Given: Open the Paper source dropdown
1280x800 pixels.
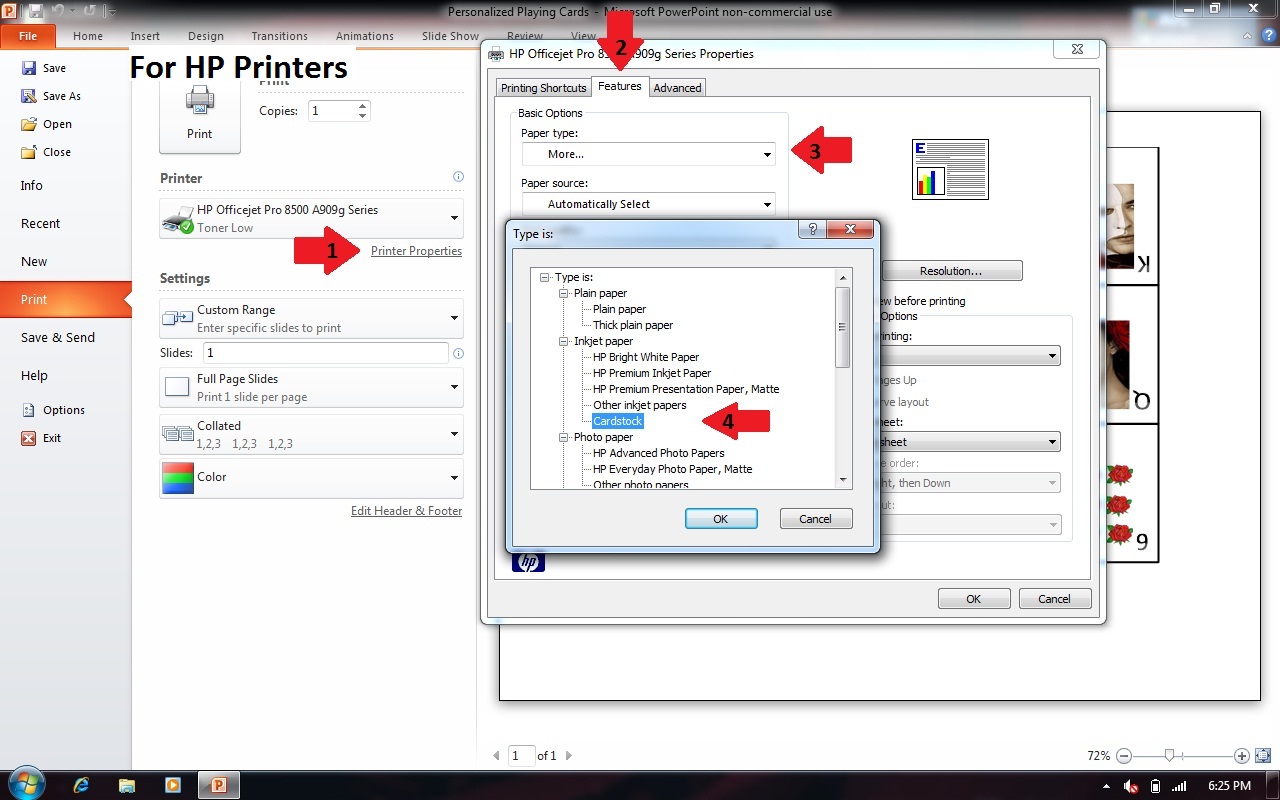Looking at the screenshot, I should pos(649,204).
